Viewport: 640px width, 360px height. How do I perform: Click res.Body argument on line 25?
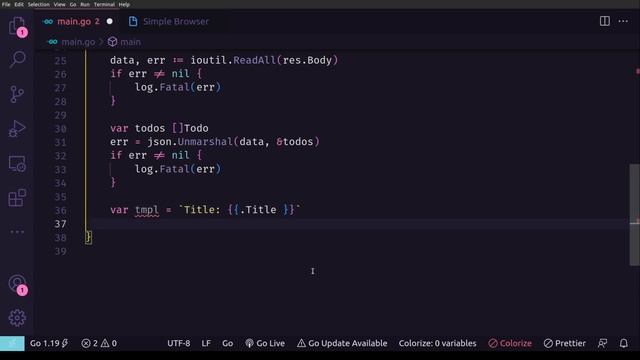pos(307,60)
